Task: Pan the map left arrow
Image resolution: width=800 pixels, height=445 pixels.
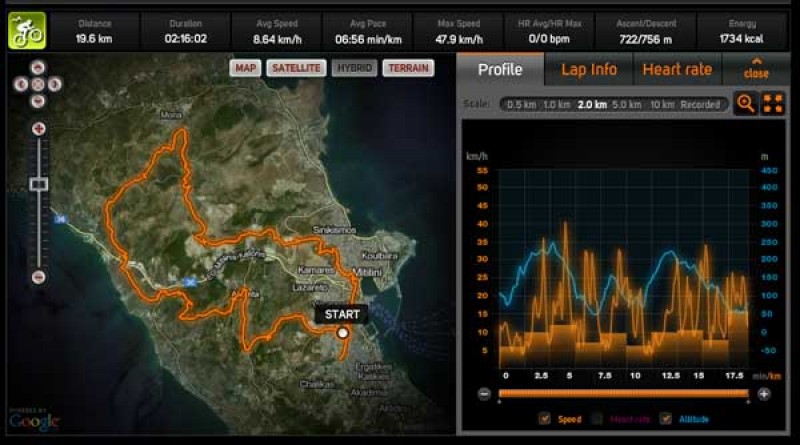Action: (x=20, y=84)
